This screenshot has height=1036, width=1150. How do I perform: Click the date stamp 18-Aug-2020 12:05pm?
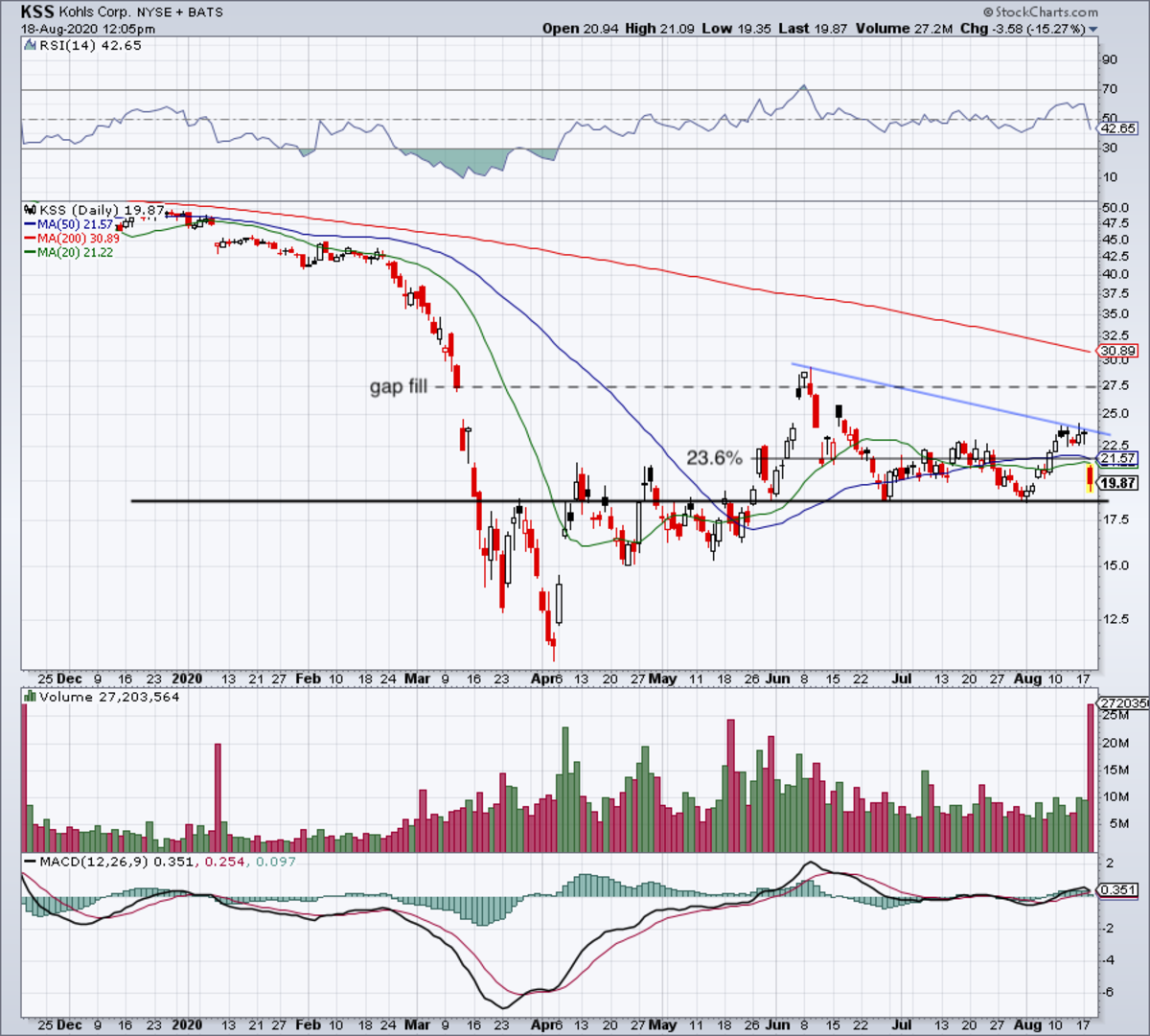88,29
